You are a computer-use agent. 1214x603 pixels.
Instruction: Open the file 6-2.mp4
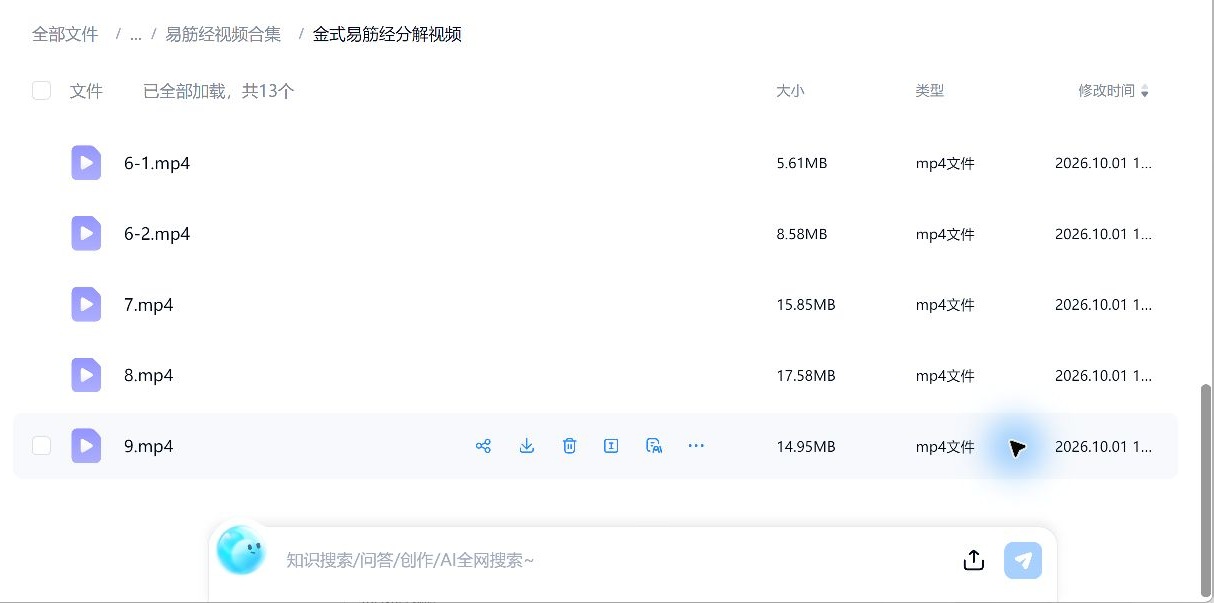pyautogui.click(x=157, y=234)
